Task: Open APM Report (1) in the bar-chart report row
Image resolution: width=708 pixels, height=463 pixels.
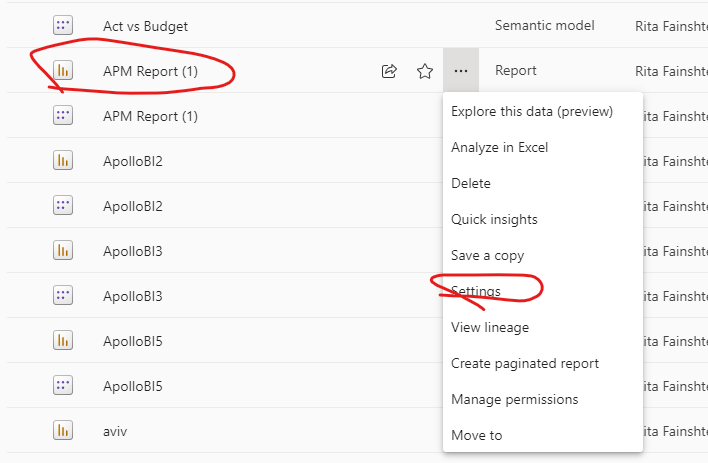Action: (x=150, y=71)
